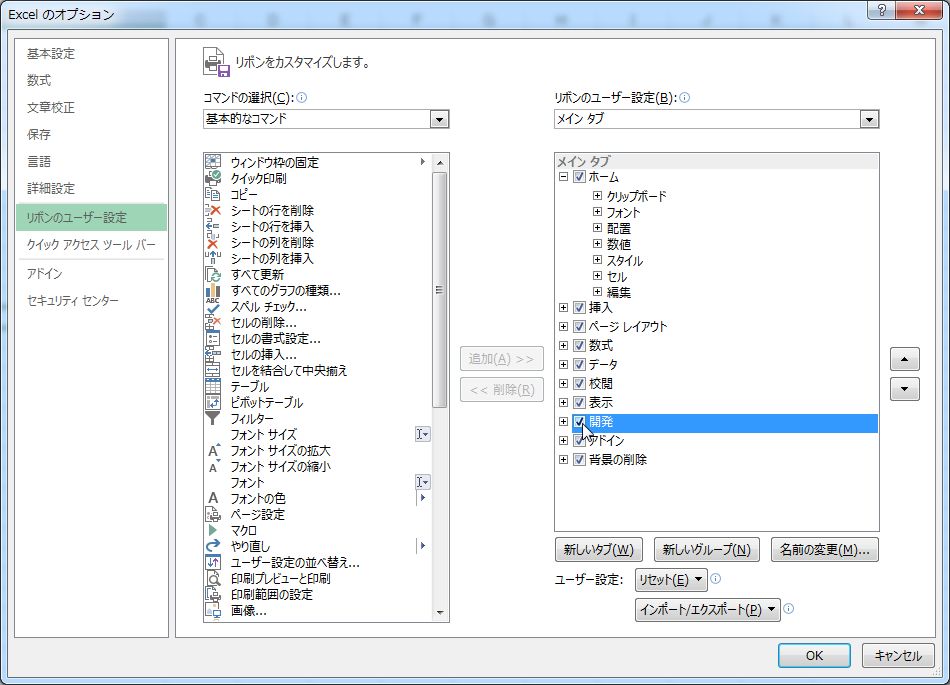
Task: Move selected tab up with arrow button
Action: click(x=905, y=359)
